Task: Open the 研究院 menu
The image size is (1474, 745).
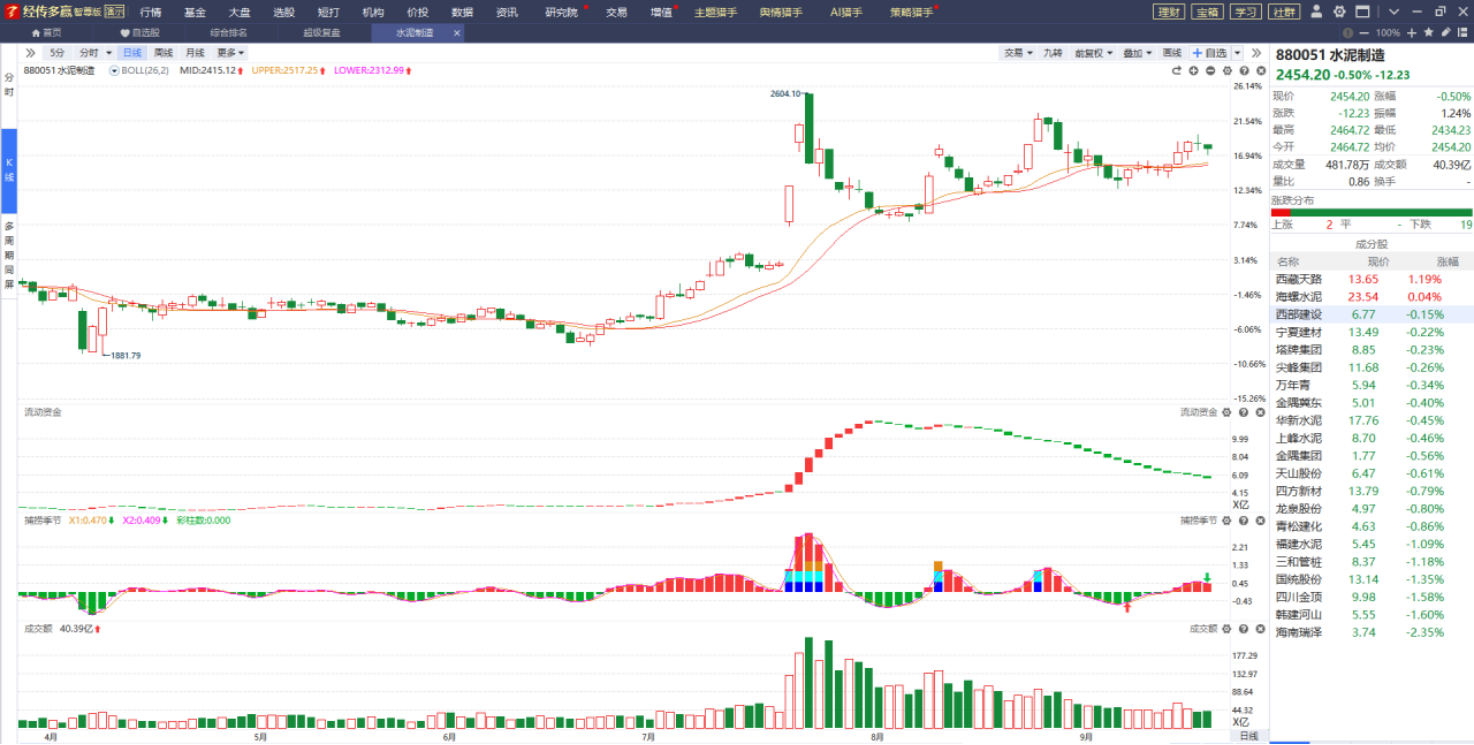Action: coord(561,12)
